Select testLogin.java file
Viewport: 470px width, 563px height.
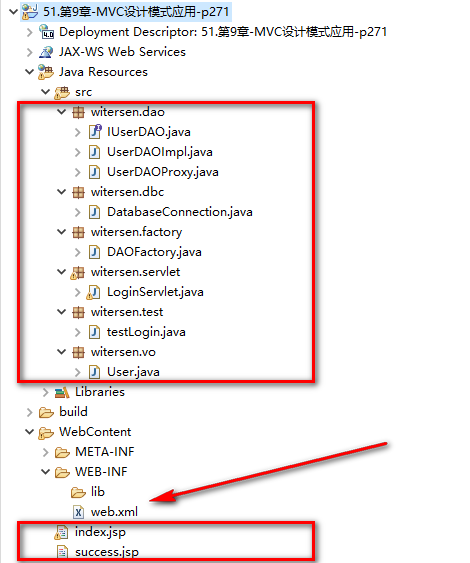146,332
